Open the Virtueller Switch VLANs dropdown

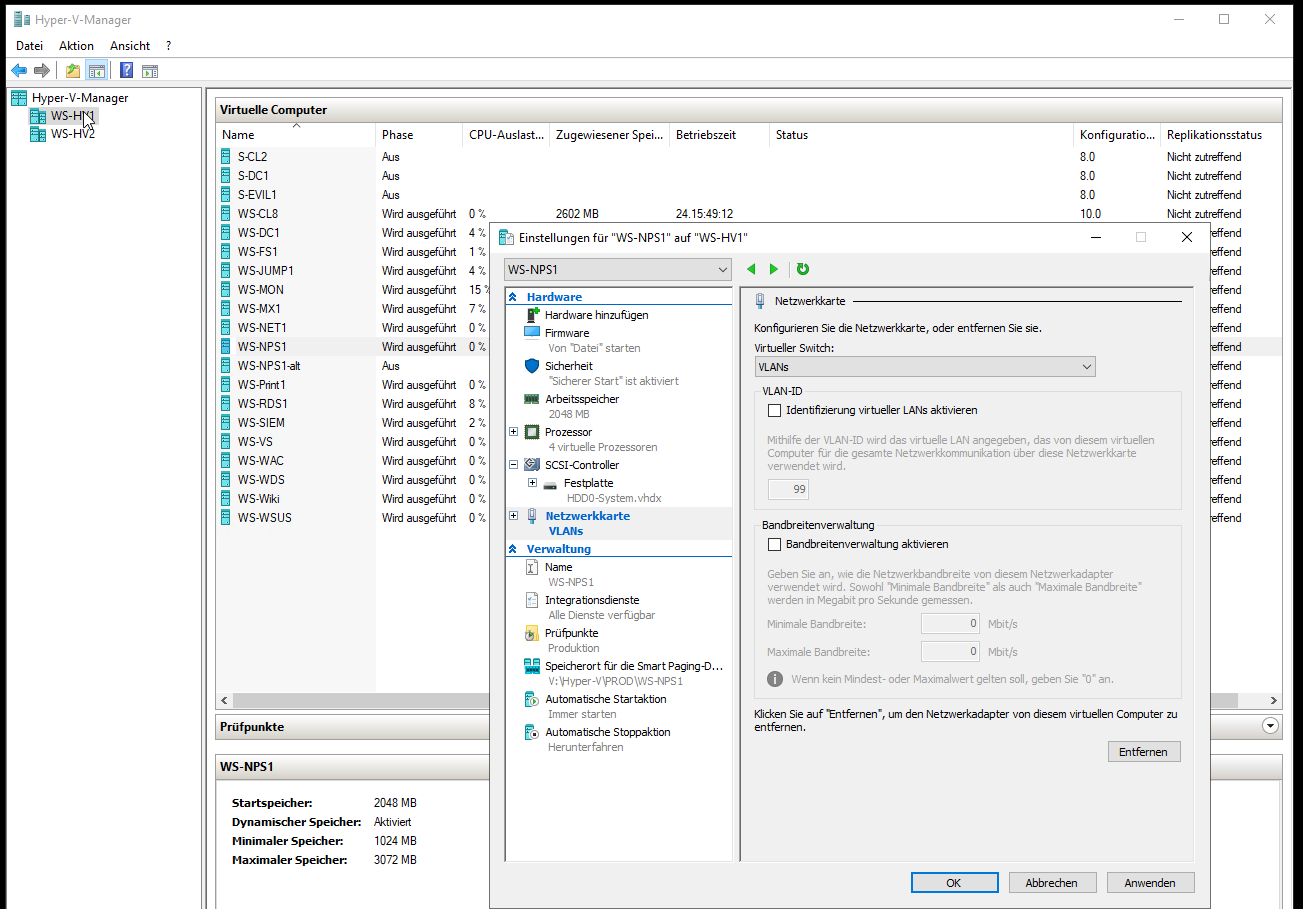click(x=925, y=367)
